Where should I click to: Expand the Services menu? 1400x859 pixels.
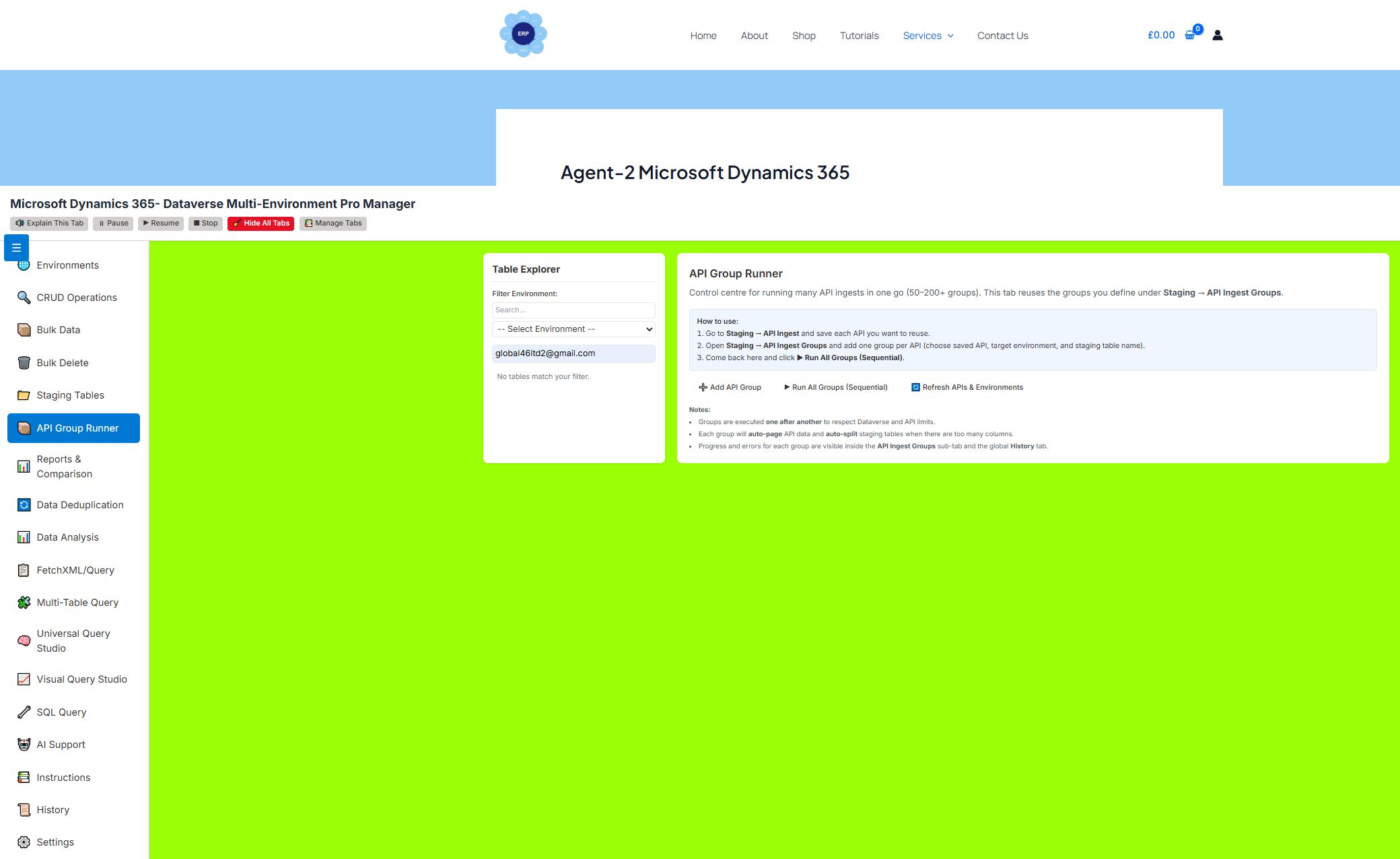(x=928, y=35)
